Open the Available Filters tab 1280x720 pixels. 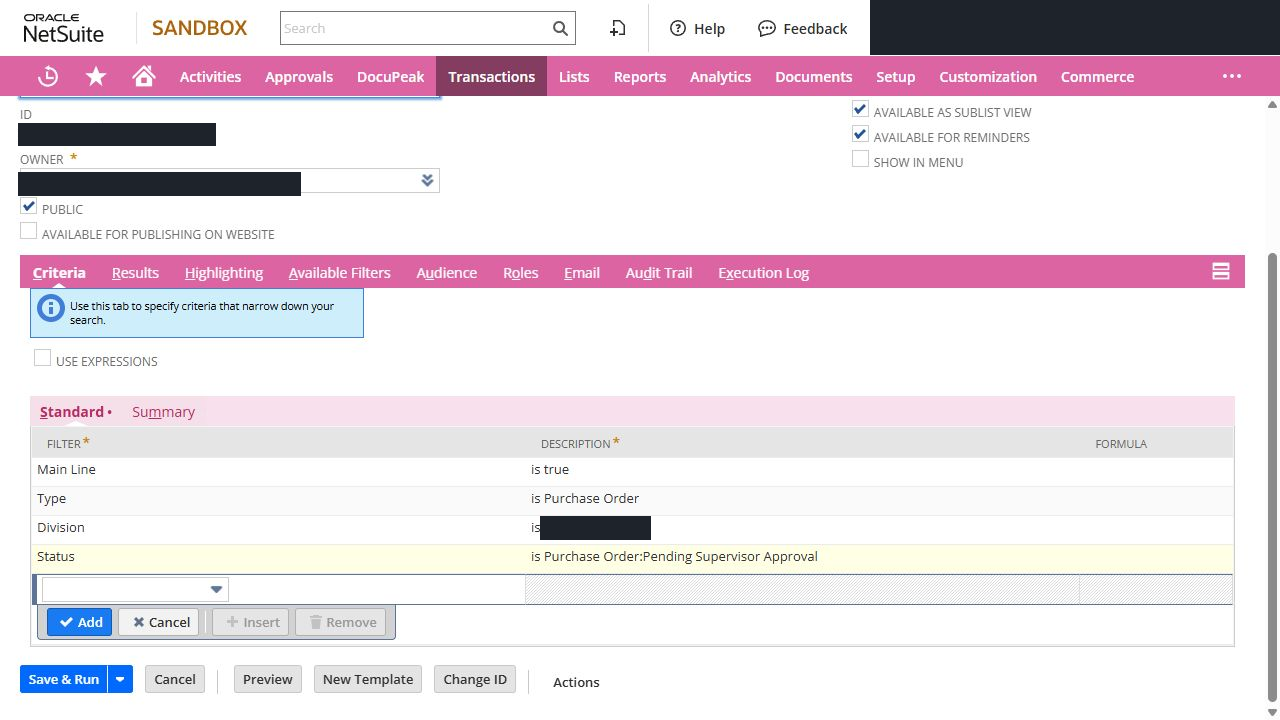pos(339,272)
